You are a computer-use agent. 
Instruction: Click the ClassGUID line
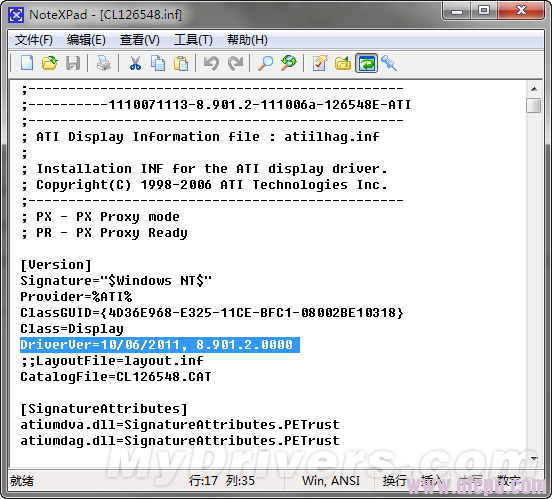[212, 313]
